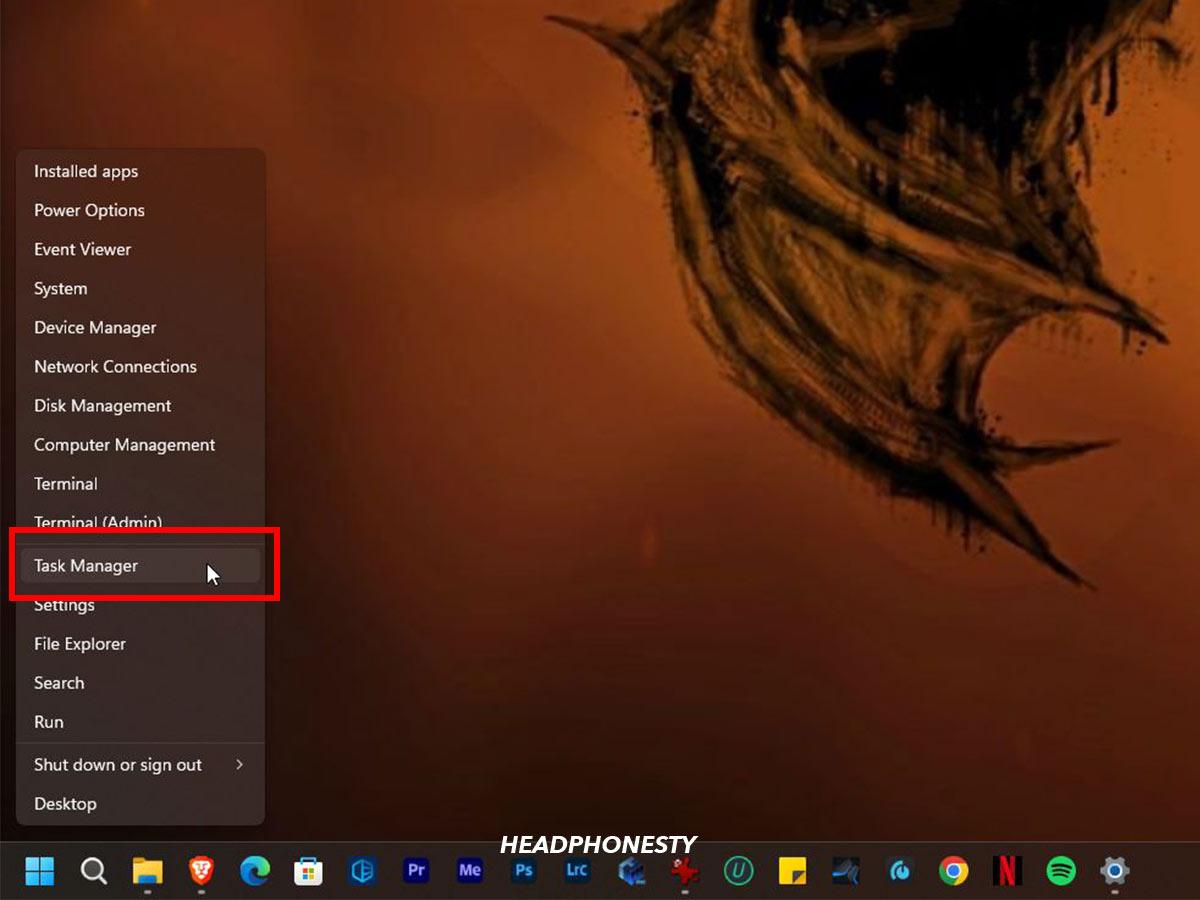Open Netflix from the taskbar
1200x900 pixels.
[1007, 871]
